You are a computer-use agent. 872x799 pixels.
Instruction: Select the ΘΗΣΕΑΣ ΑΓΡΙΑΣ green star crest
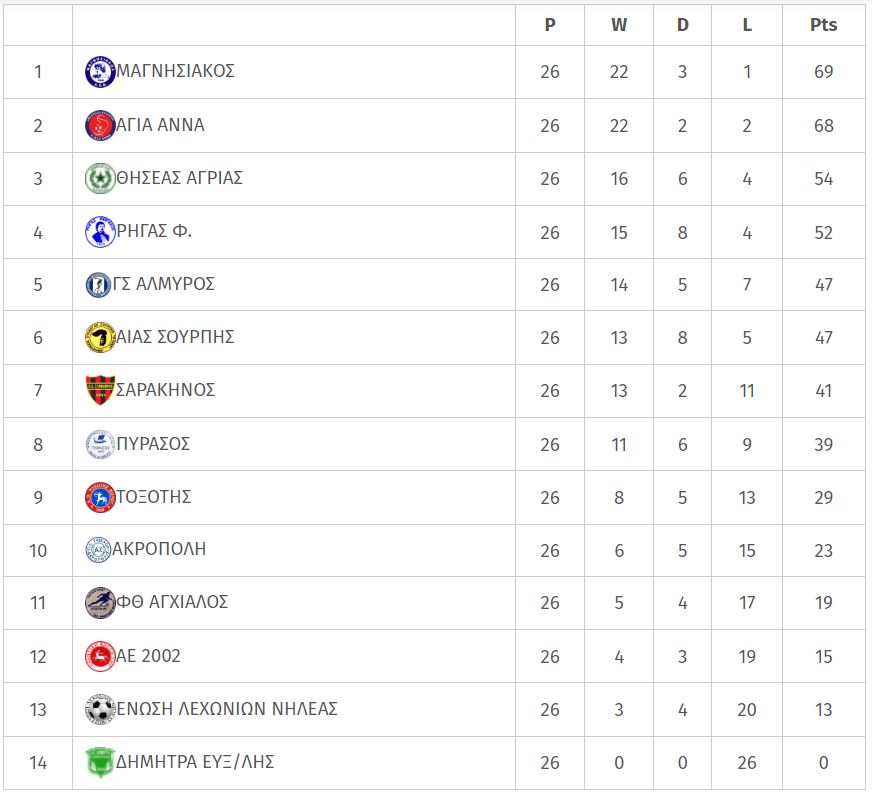(x=100, y=178)
